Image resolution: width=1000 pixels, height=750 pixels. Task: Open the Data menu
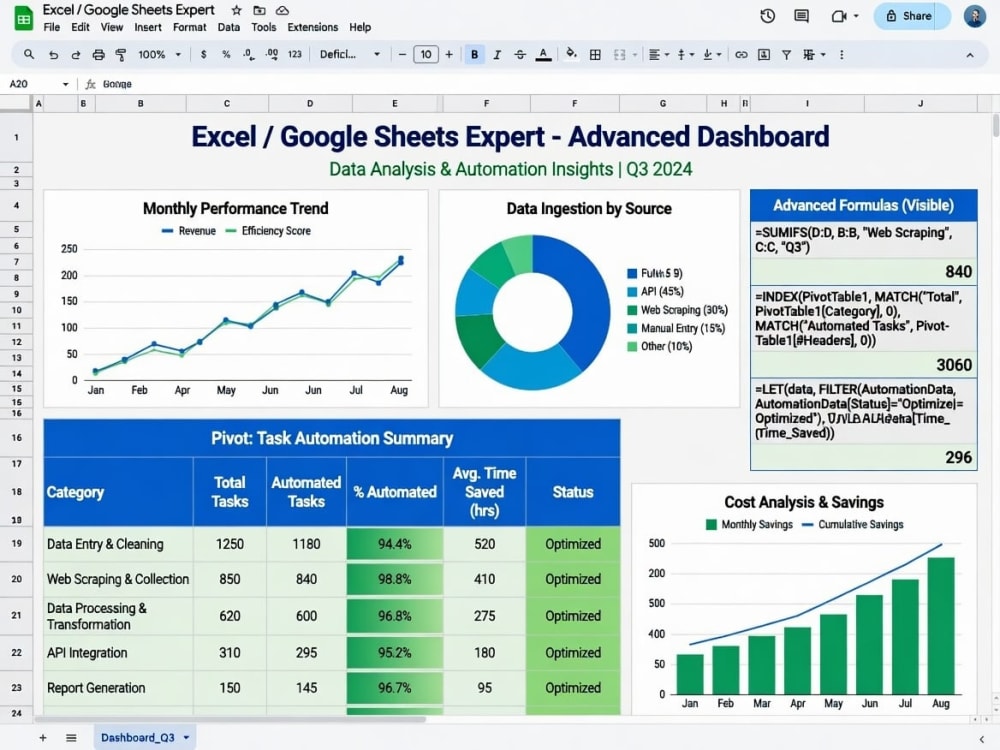(228, 27)
